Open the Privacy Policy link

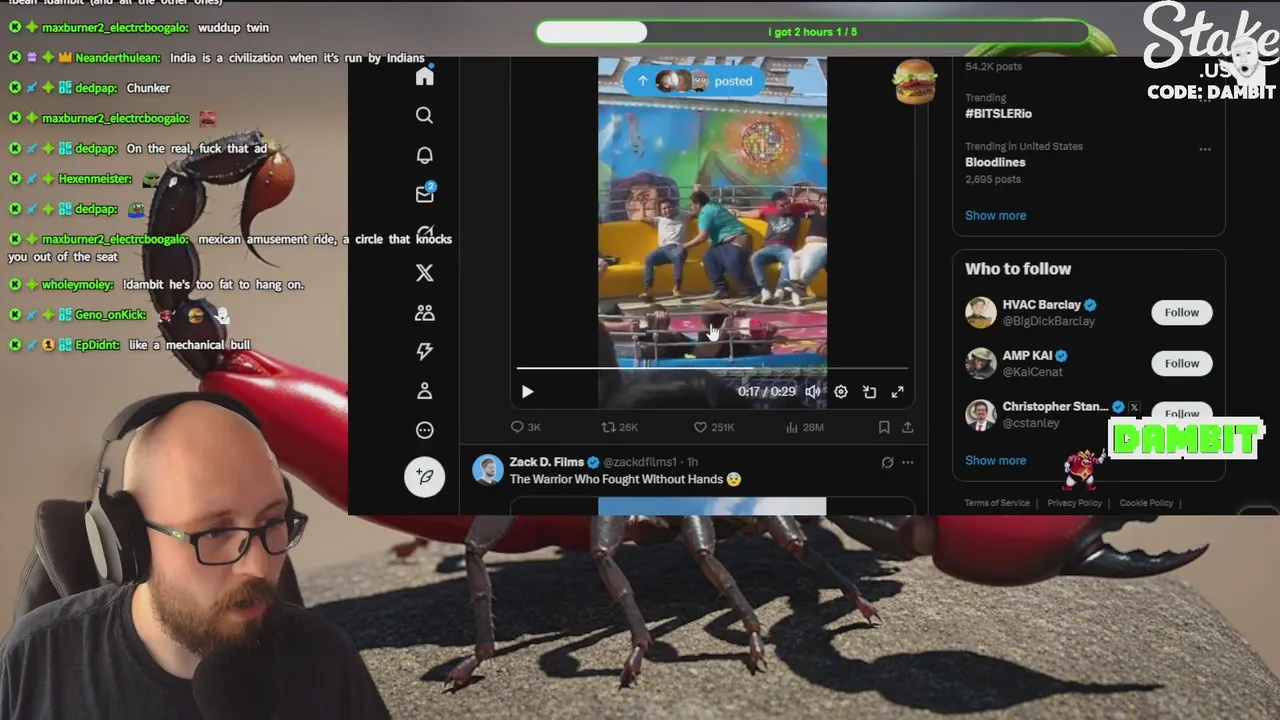1074,503
